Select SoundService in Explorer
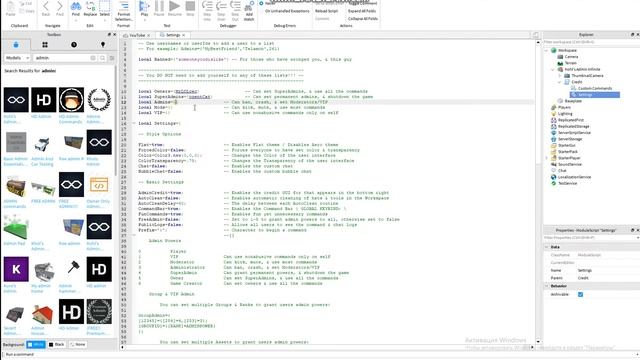Screen dimensions: 640x360 (x=570, y=164)
